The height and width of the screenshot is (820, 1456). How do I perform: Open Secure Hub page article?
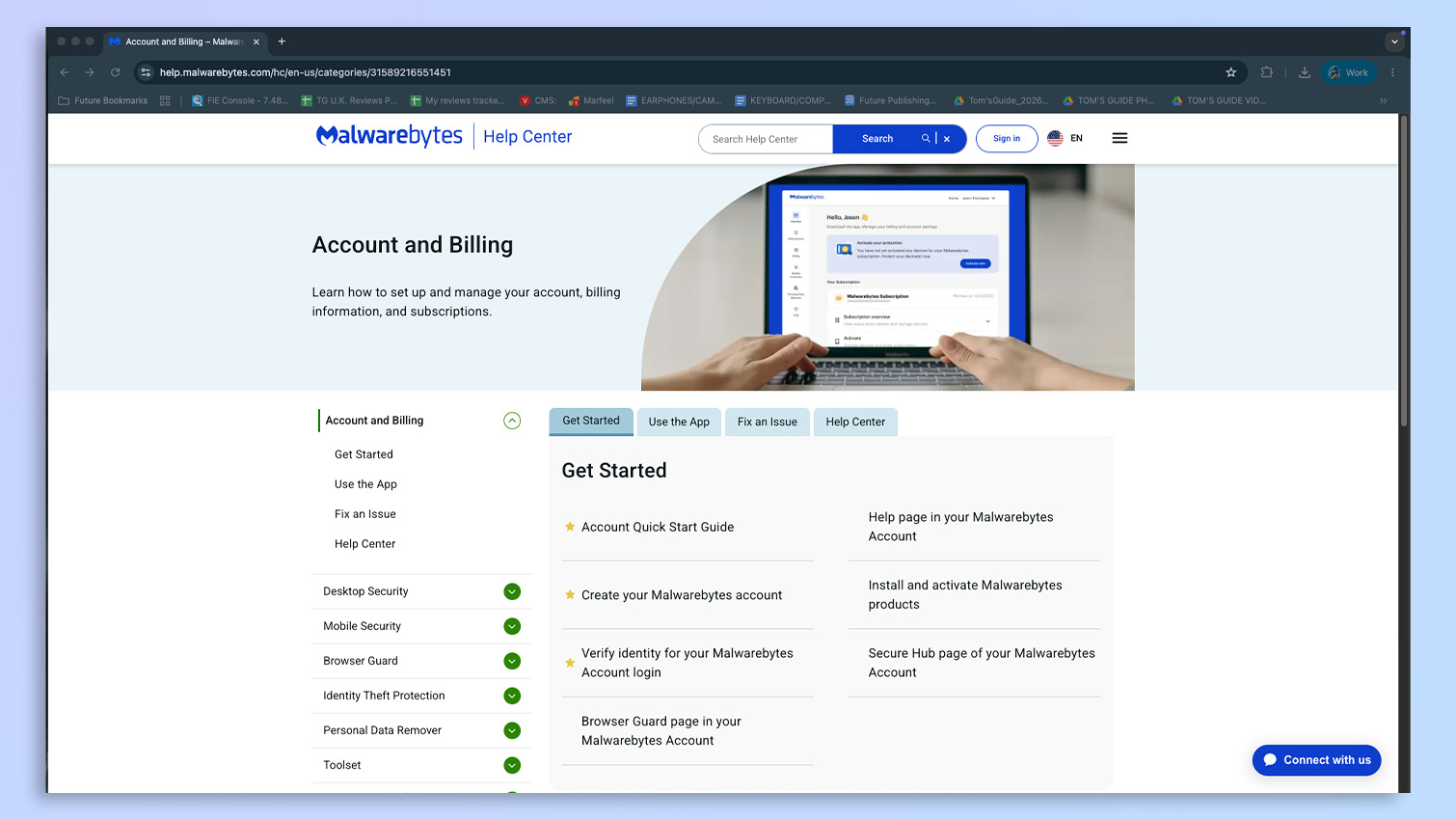pyautogui.click(x=982, y=663)
